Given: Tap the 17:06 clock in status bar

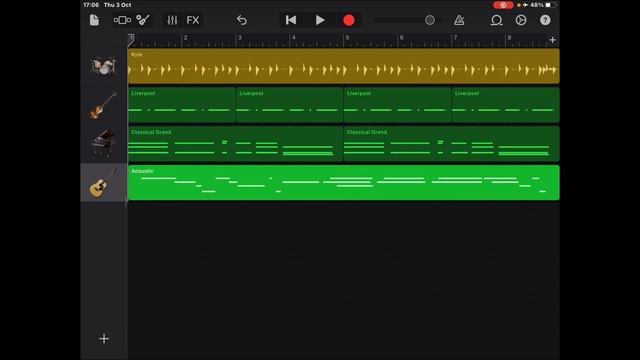Looking at the screenshot, I should (x=91, y=5).
